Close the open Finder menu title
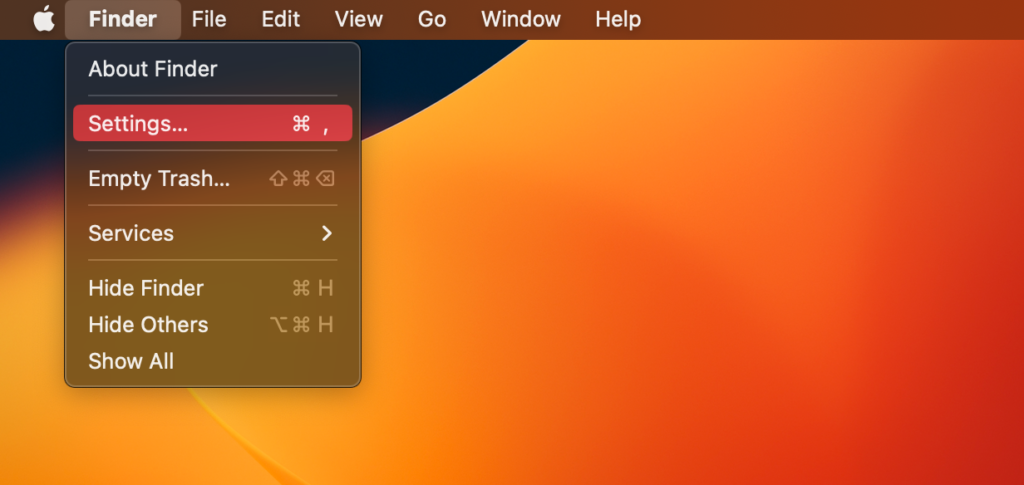 tap(122, 19)
